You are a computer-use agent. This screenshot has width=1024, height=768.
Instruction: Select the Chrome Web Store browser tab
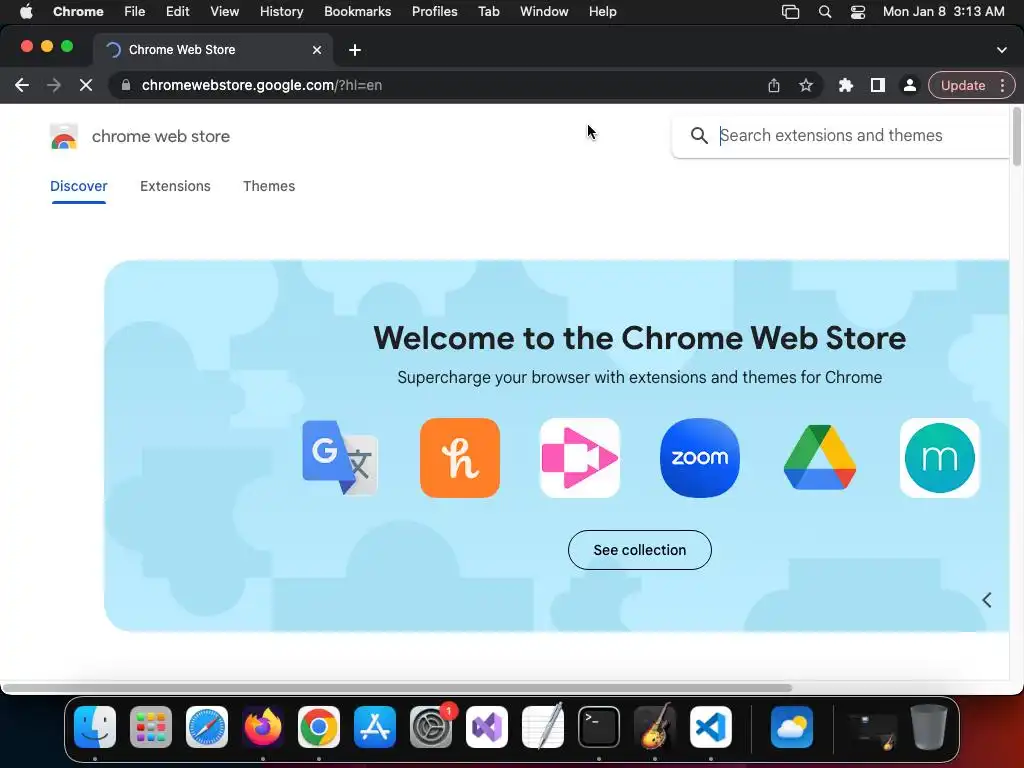(x=213, y=50)
